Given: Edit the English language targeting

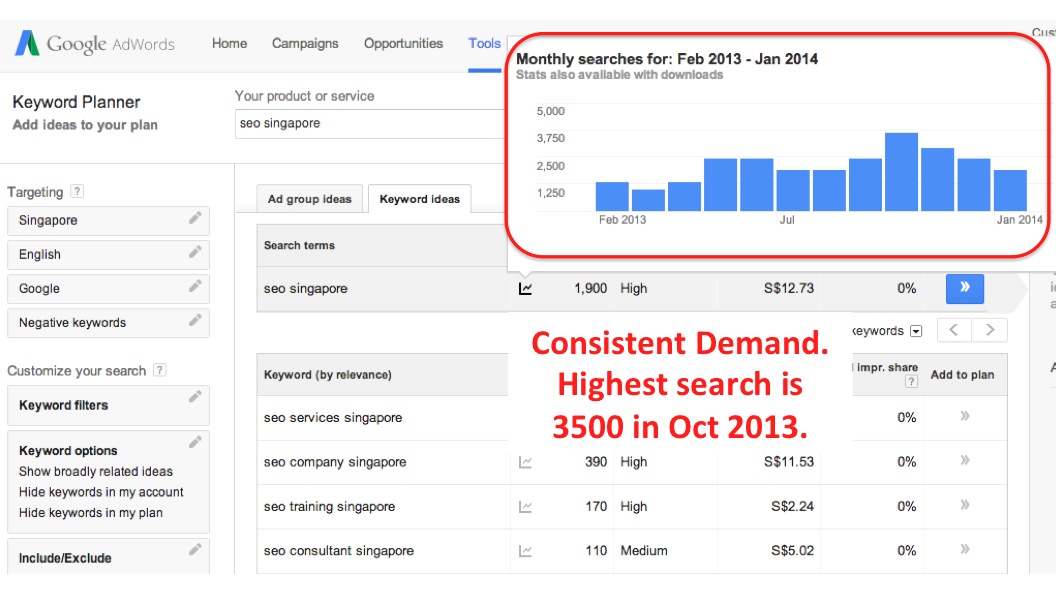Looking at the screenshot, I should pyautogui.click(x=195, y=253).
